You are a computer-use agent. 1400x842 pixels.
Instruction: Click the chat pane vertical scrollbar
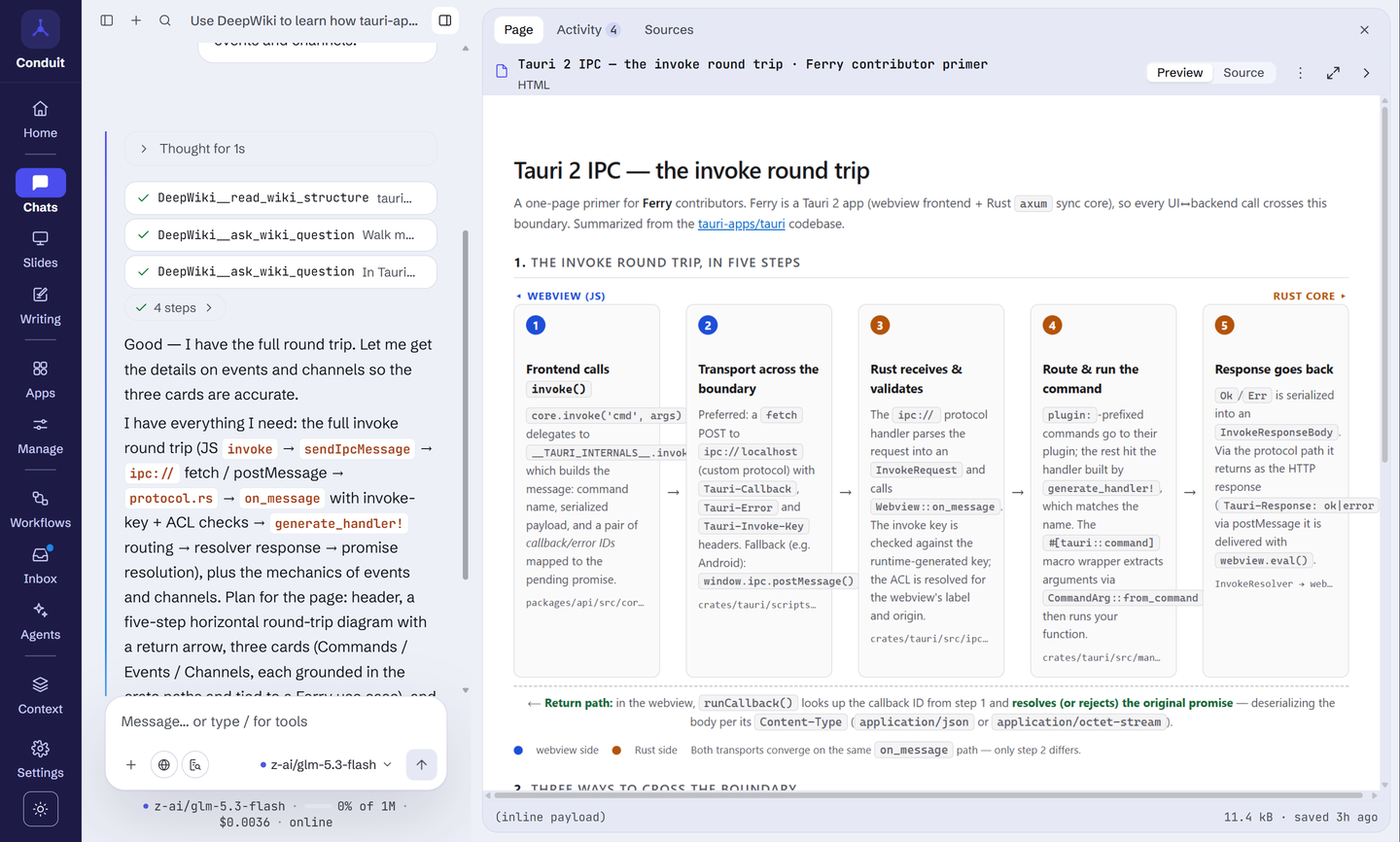[x=465, y=403]
